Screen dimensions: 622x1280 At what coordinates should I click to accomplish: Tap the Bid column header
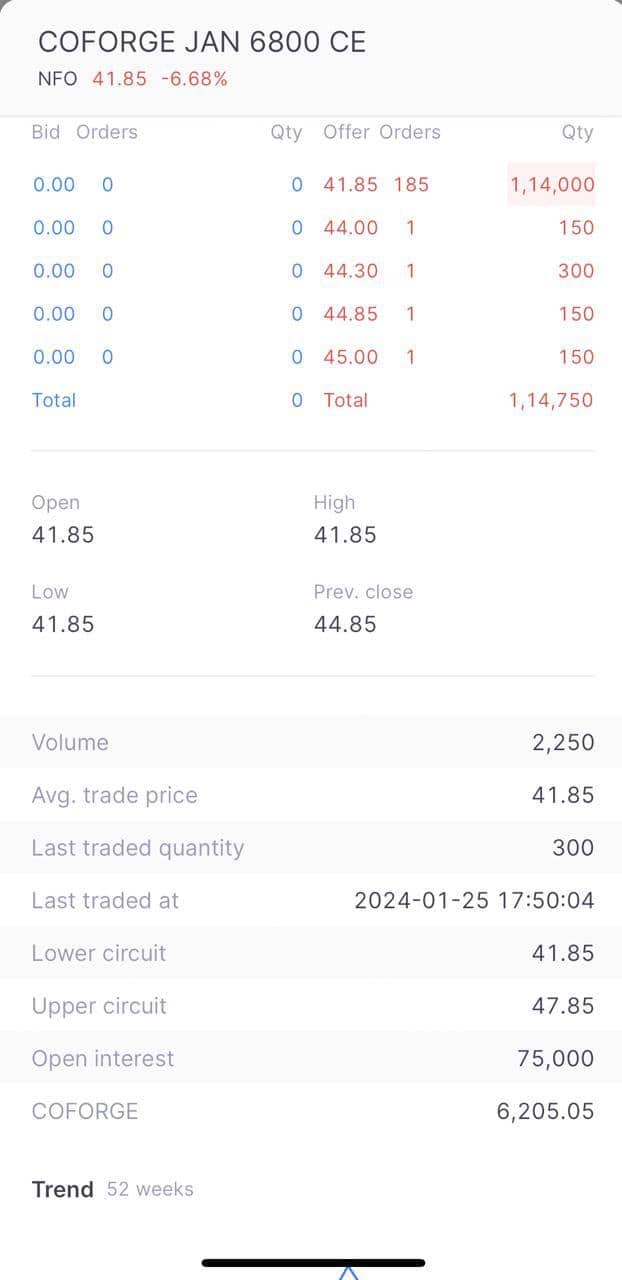pos(46,132)
